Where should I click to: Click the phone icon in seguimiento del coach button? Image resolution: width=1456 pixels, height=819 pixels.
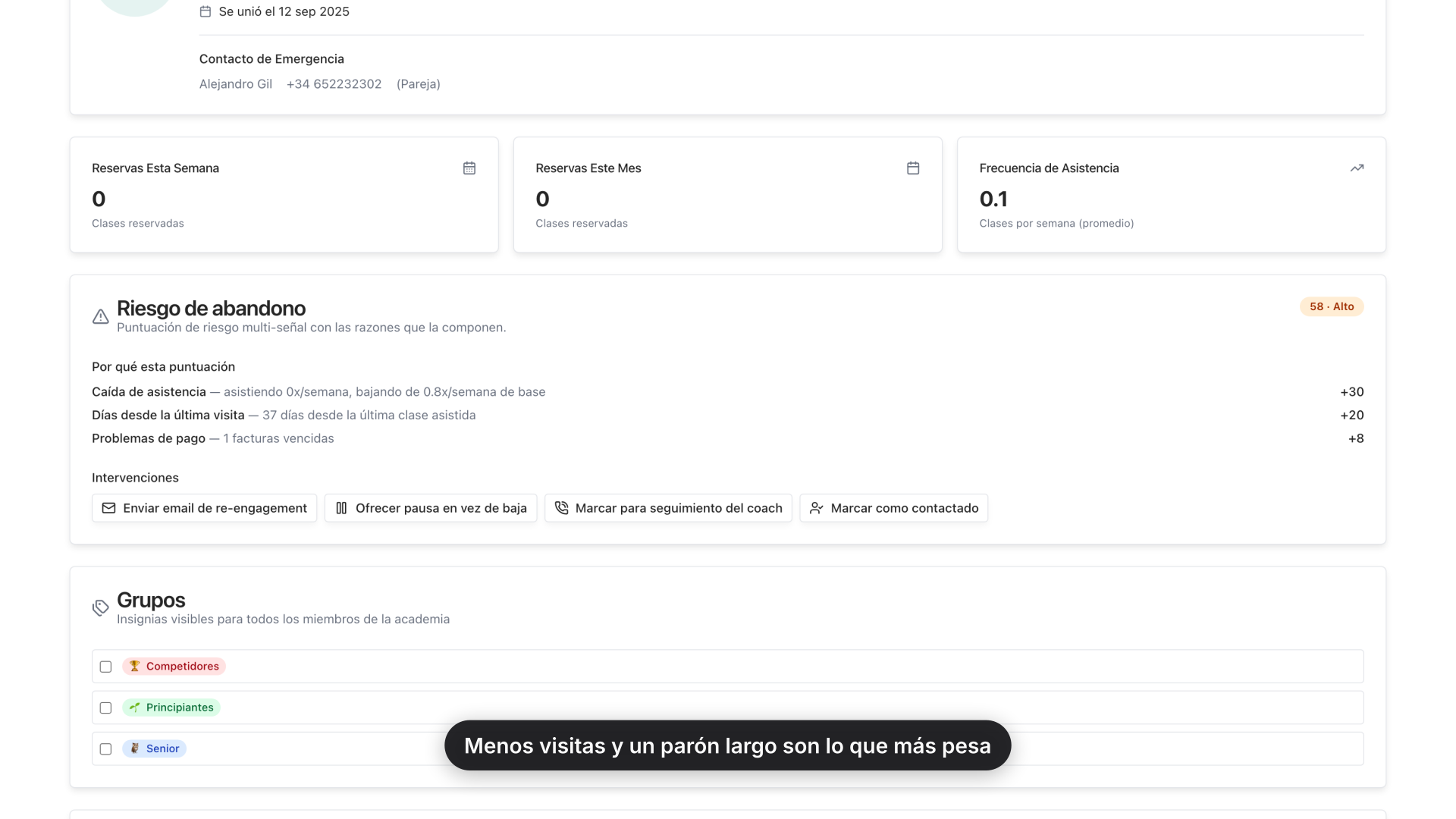(561, 508)
